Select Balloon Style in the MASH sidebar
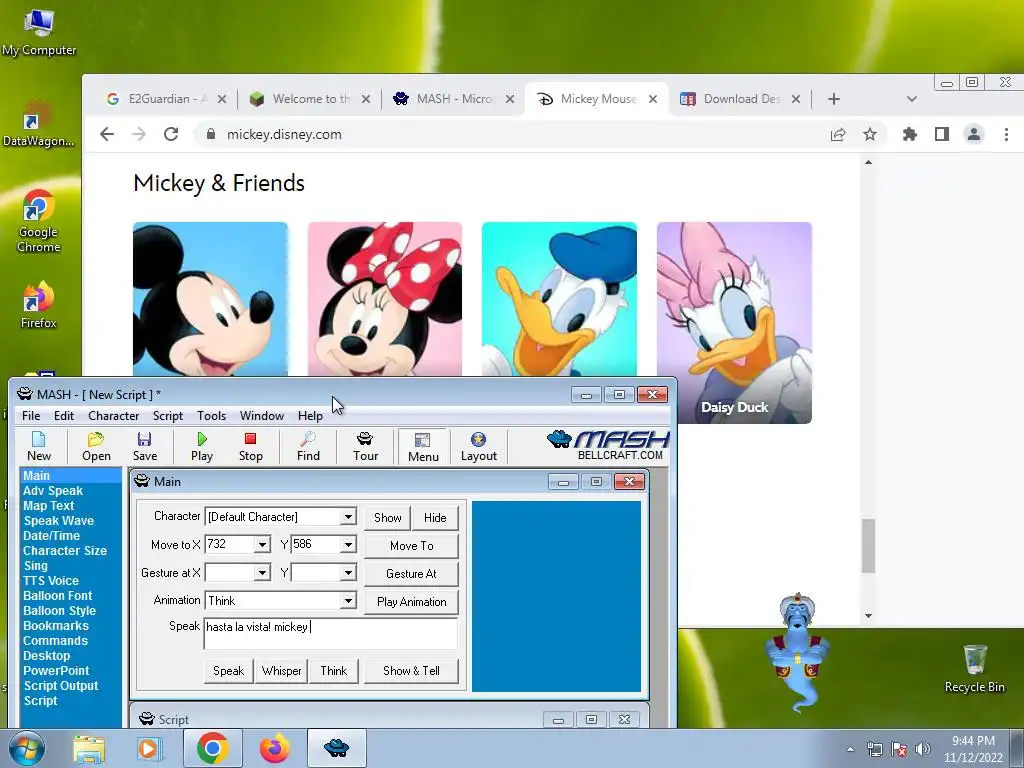Screen dimensions: 1024x768 coord(59,611)
